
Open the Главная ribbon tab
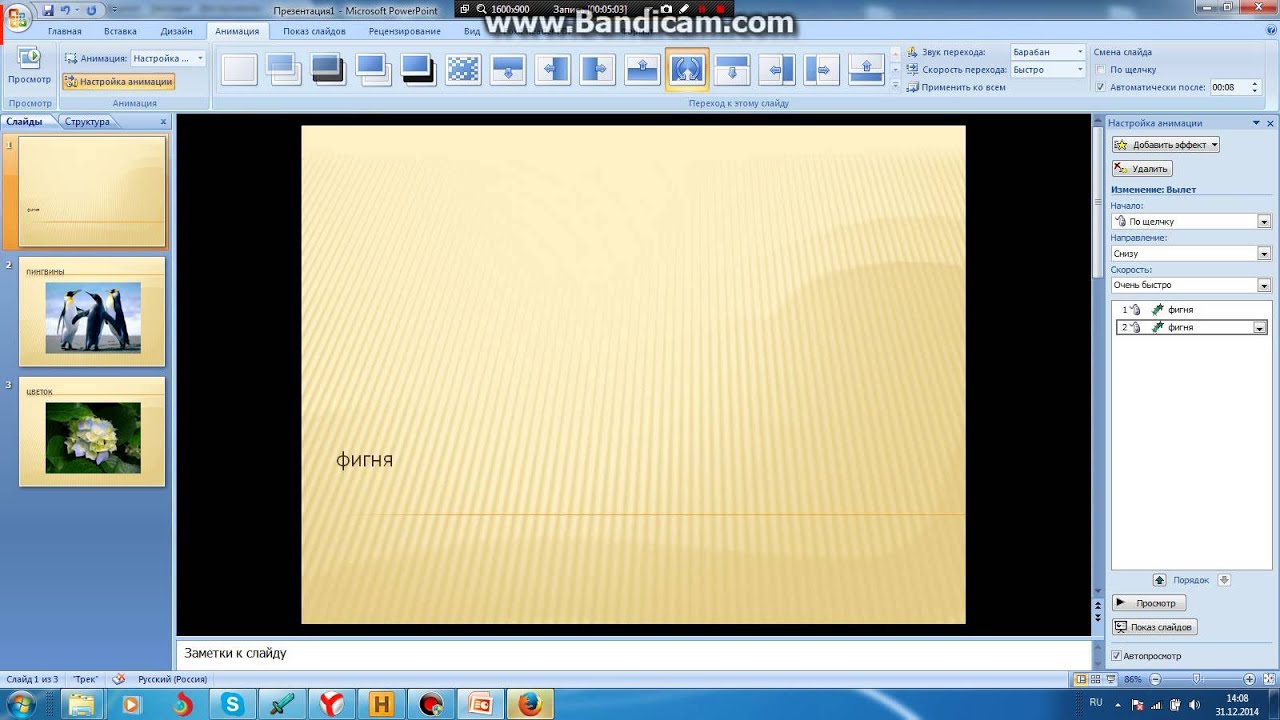(65, 31)
